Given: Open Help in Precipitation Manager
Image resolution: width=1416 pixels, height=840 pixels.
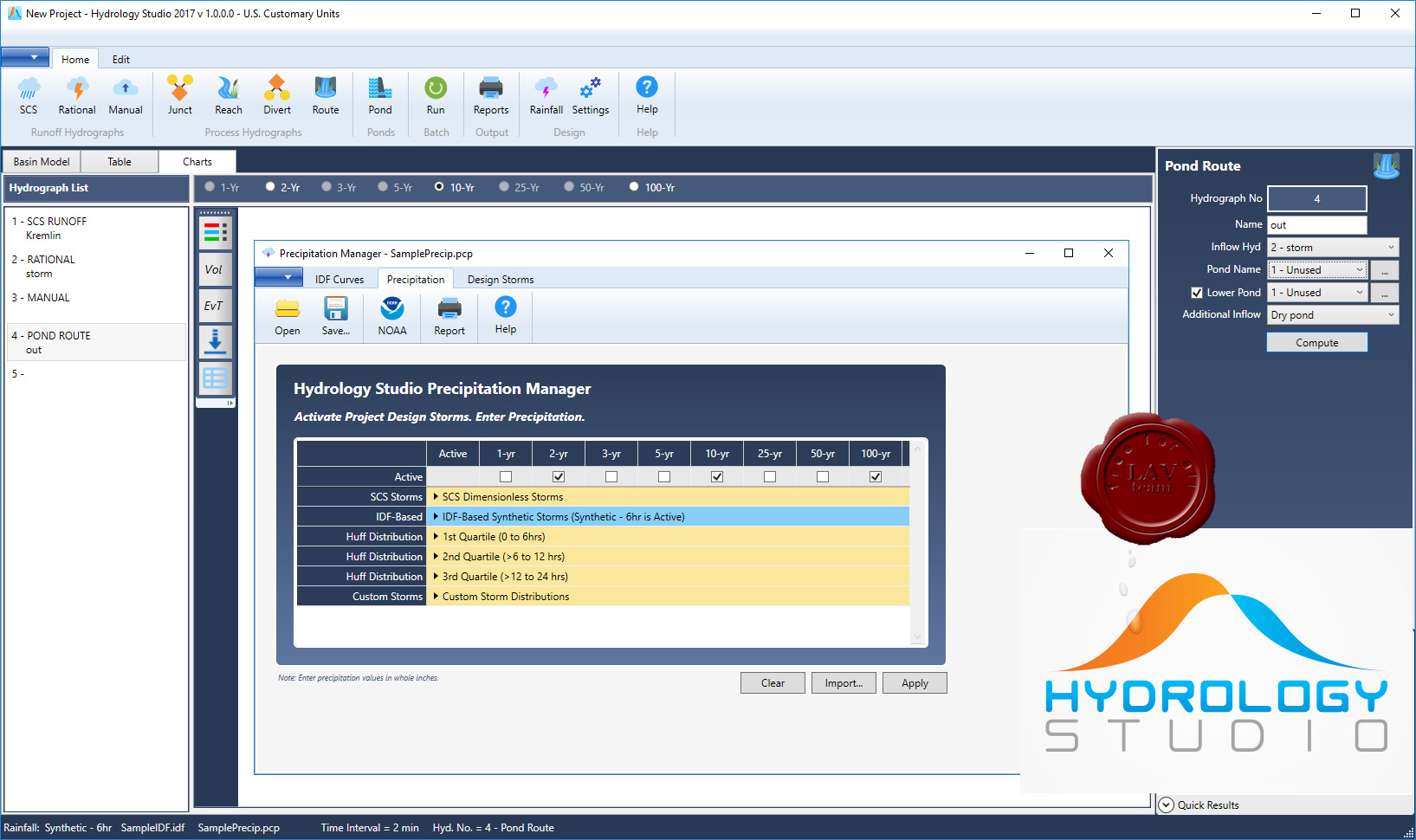Looking at the screenshot, I should tap(506, 317).
